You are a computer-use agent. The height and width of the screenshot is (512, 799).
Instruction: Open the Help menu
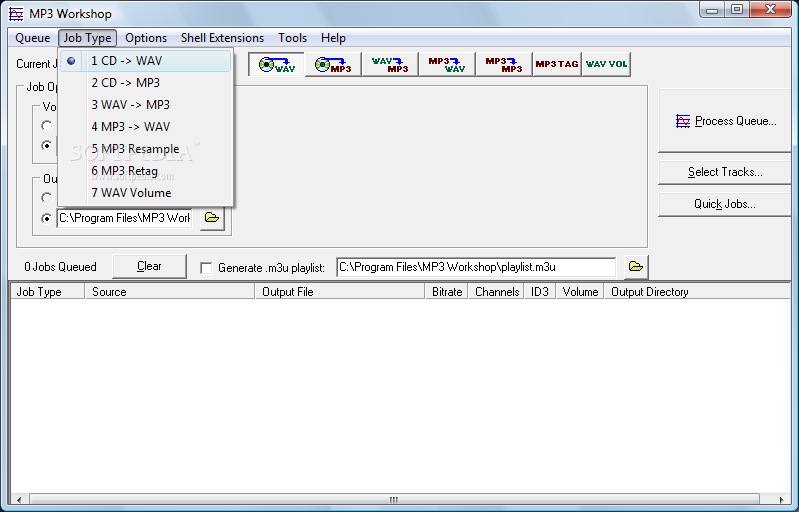pos(333,38)
